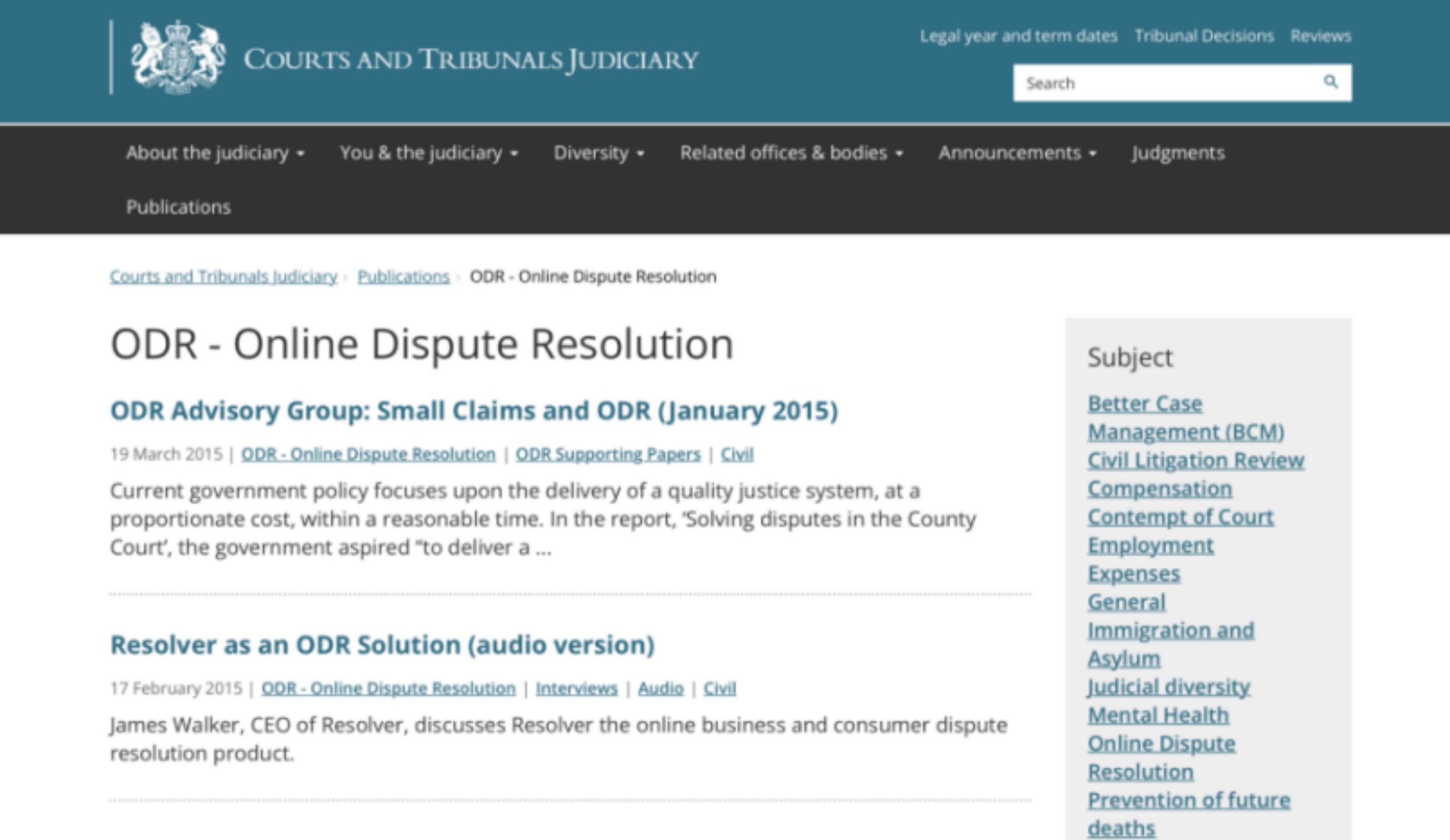1450x840 pixels.
Task: Open the Tribunal Decisions link
Action: pyautogui.click(x=1204, y=36)
